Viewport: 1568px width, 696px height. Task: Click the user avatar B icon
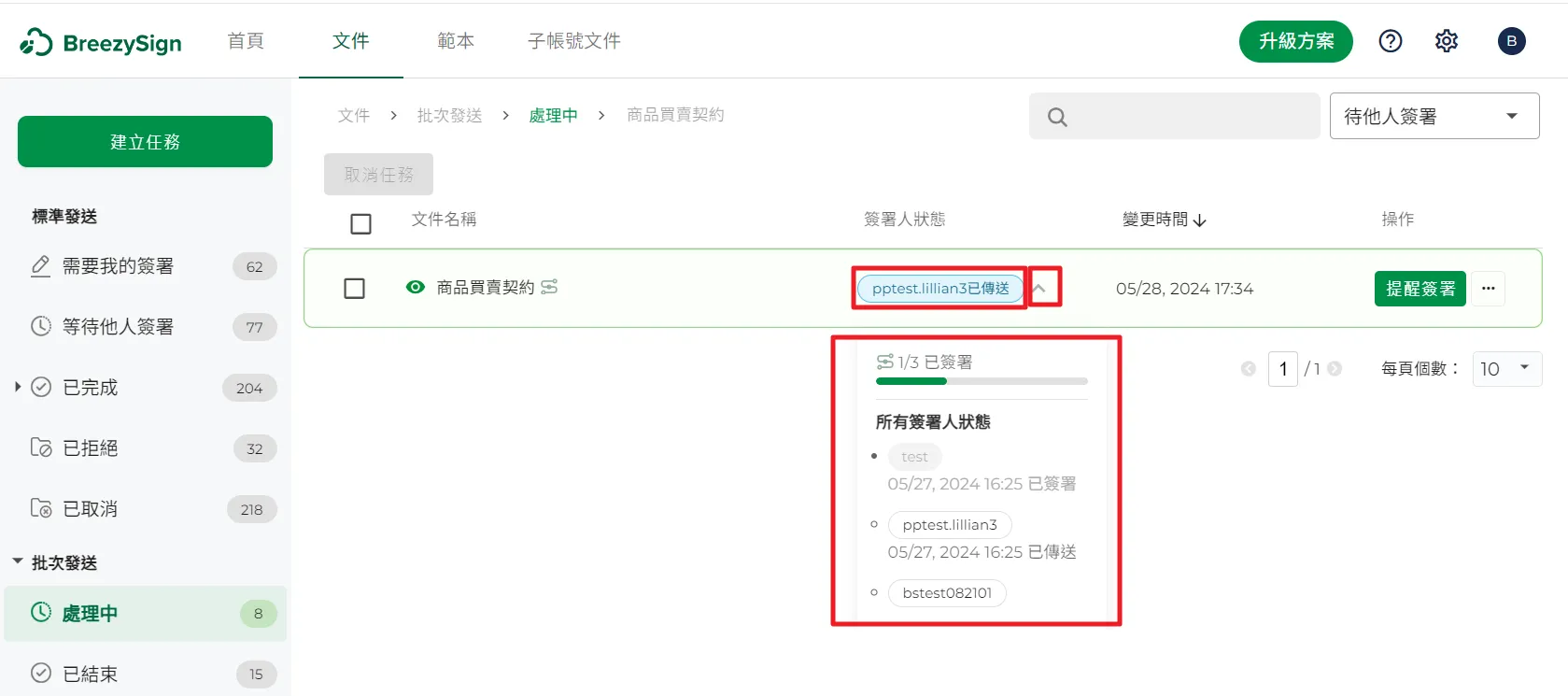pos(1511,41)
